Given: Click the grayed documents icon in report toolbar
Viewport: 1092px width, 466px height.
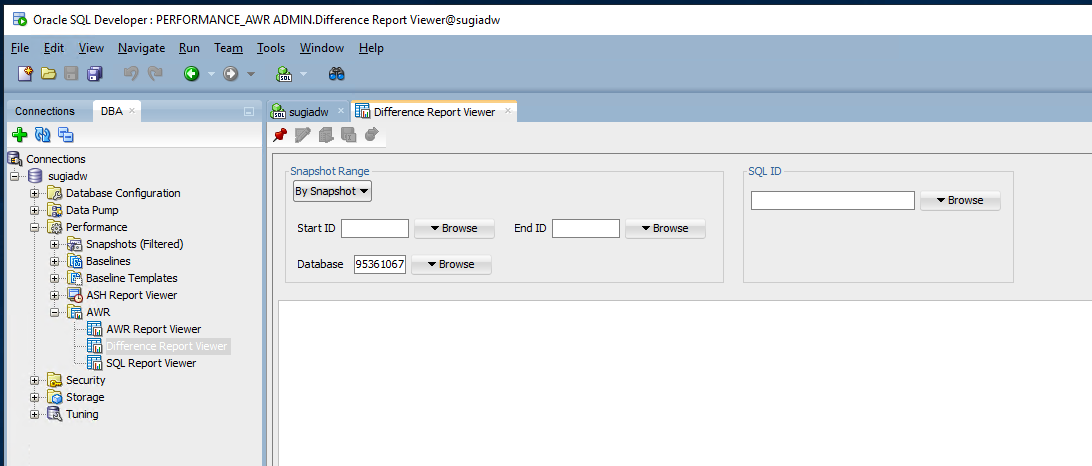Looking at the screenshot, I should pos(326,135).
